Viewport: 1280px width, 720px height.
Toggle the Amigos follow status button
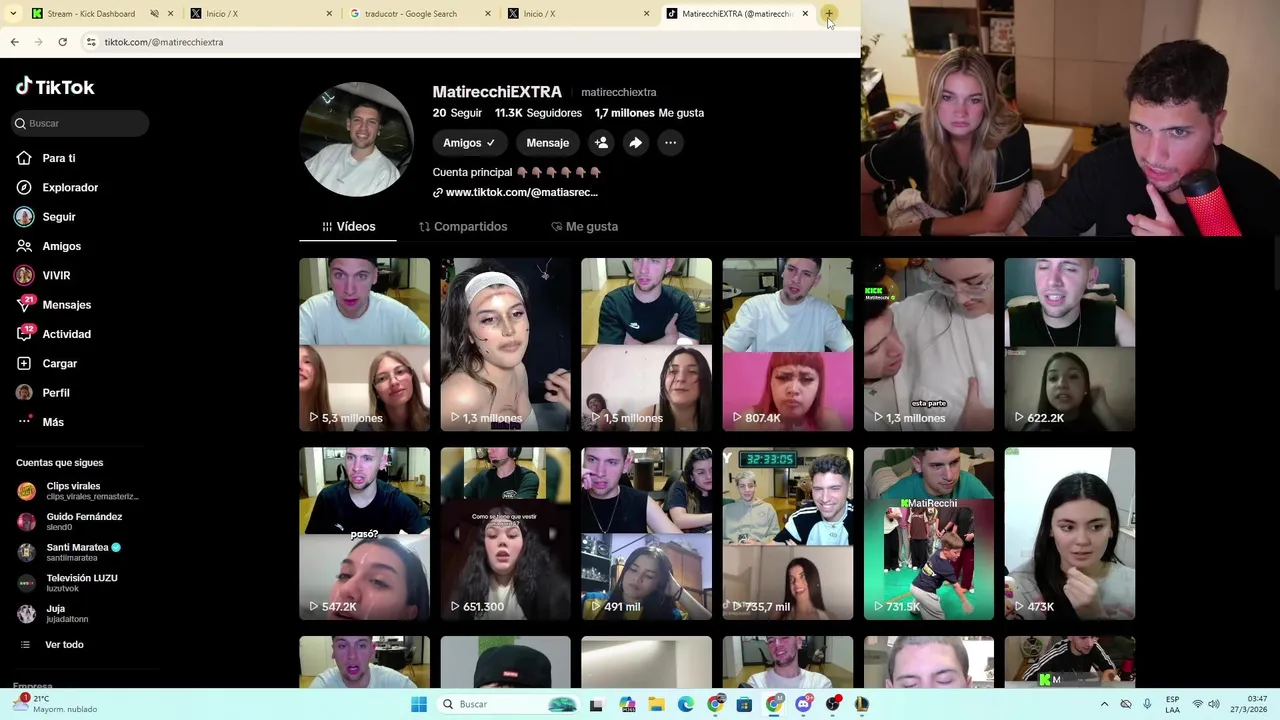point(469,143)
